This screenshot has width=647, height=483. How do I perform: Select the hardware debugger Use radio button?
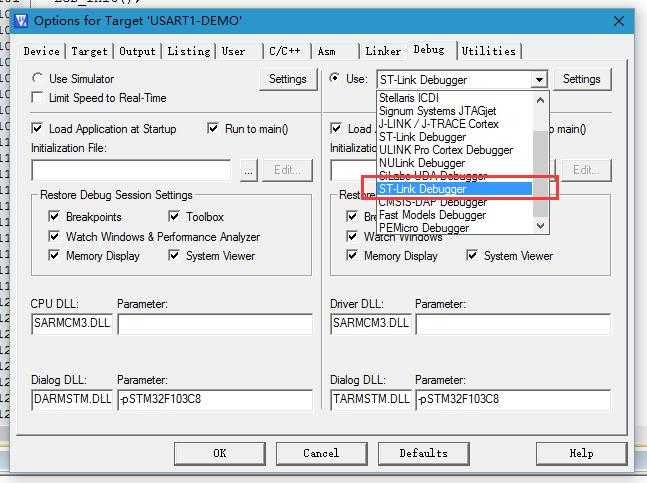tap(335, 78)
